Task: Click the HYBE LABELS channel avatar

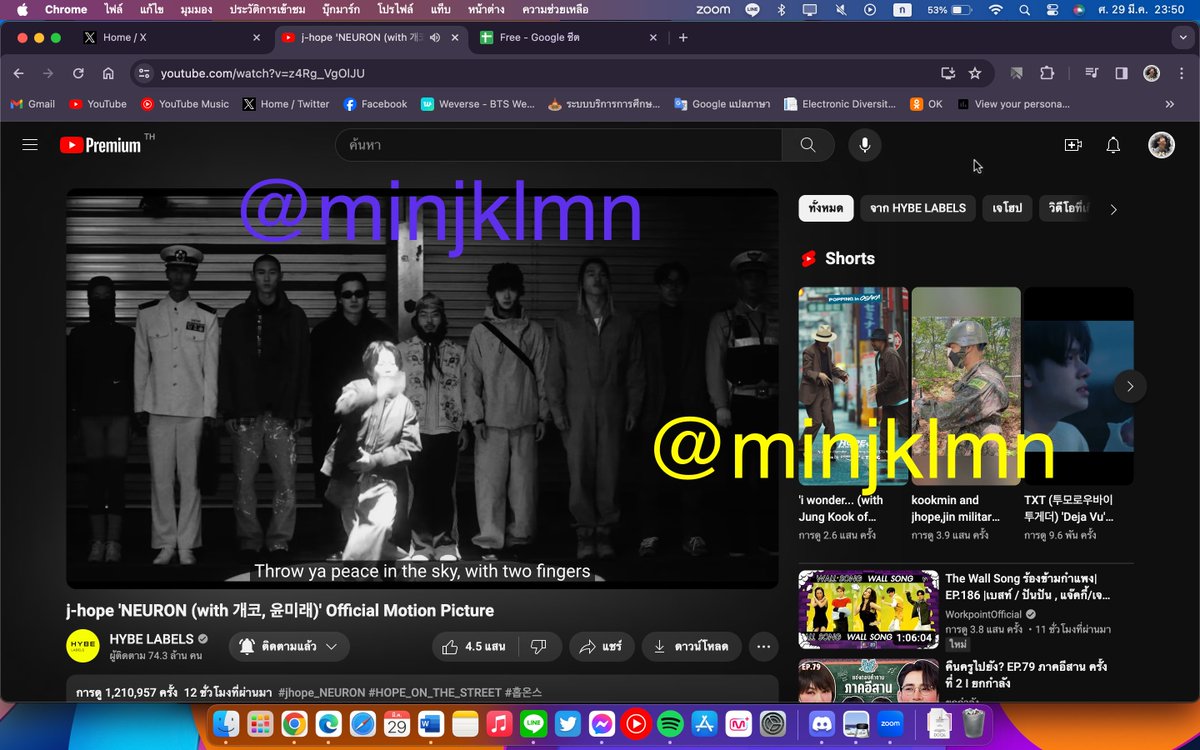Action: click(x=83, y=646)
